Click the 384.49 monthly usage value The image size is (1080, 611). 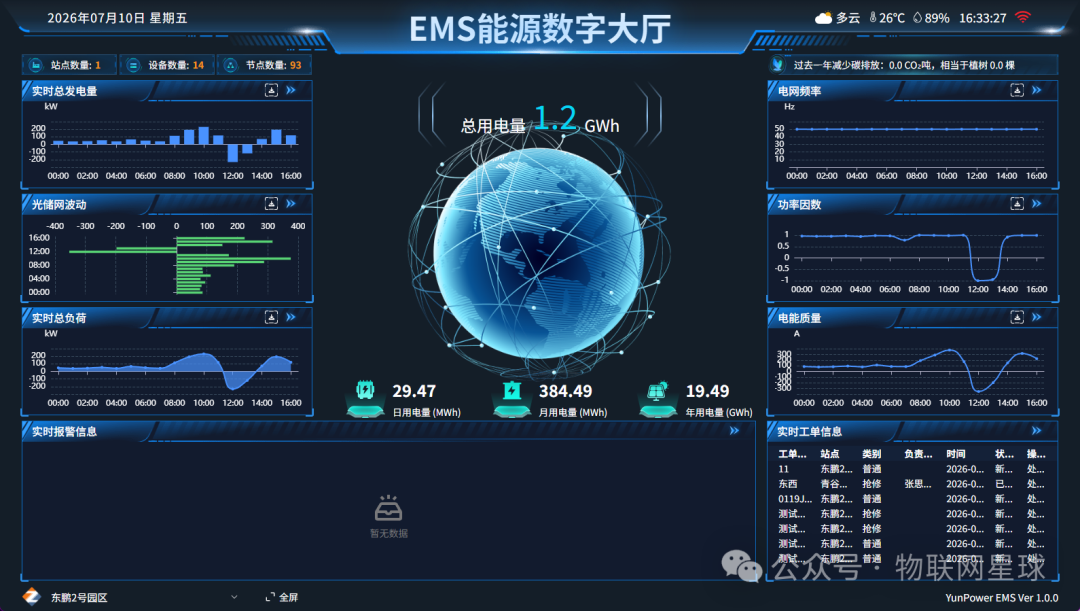pyautogui.click(x=565, y=391)
